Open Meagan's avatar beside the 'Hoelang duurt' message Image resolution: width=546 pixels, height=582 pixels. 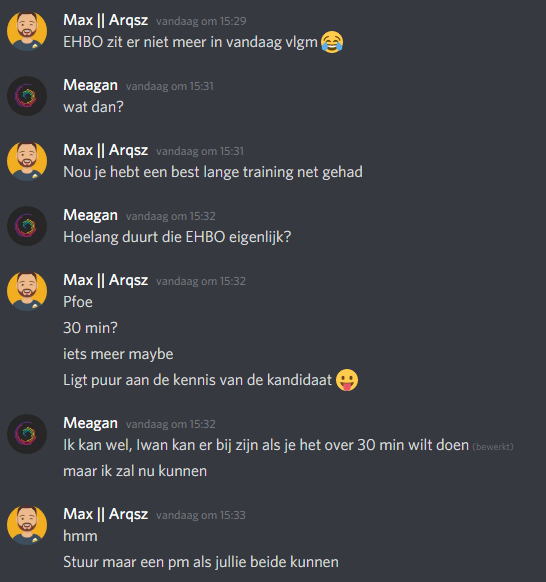27,226
